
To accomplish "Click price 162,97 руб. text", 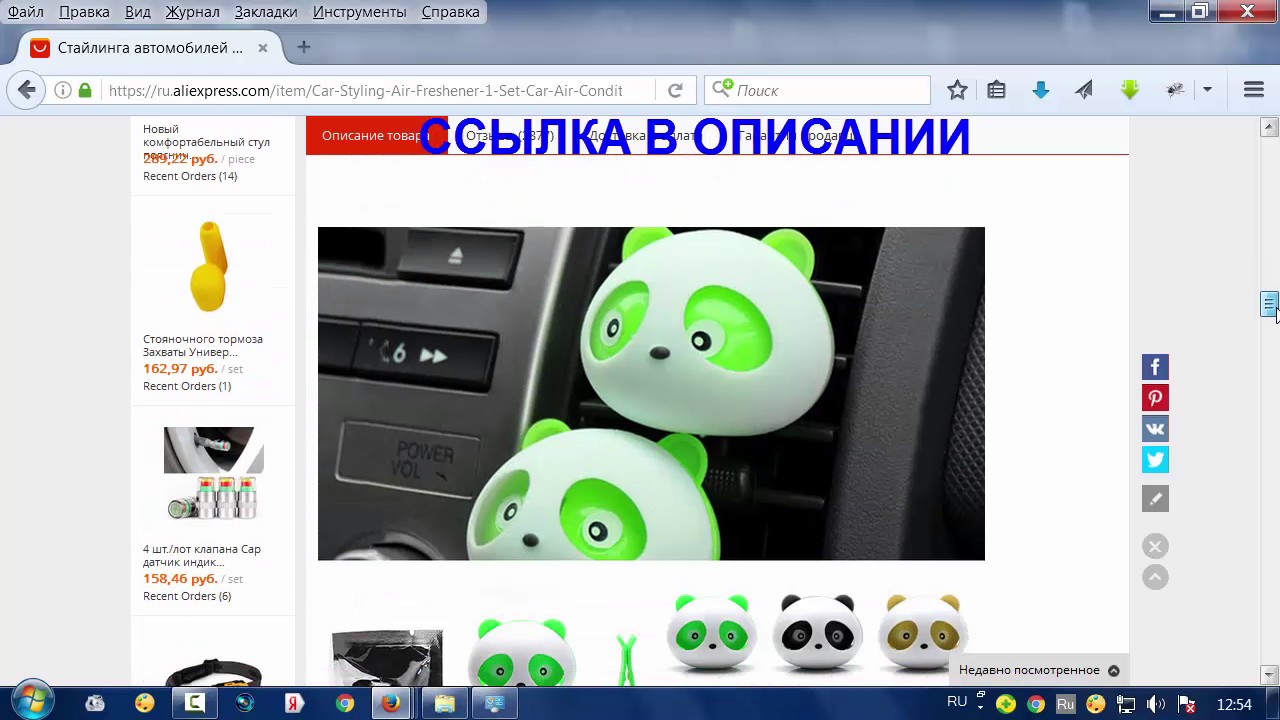I will [180, 368].
